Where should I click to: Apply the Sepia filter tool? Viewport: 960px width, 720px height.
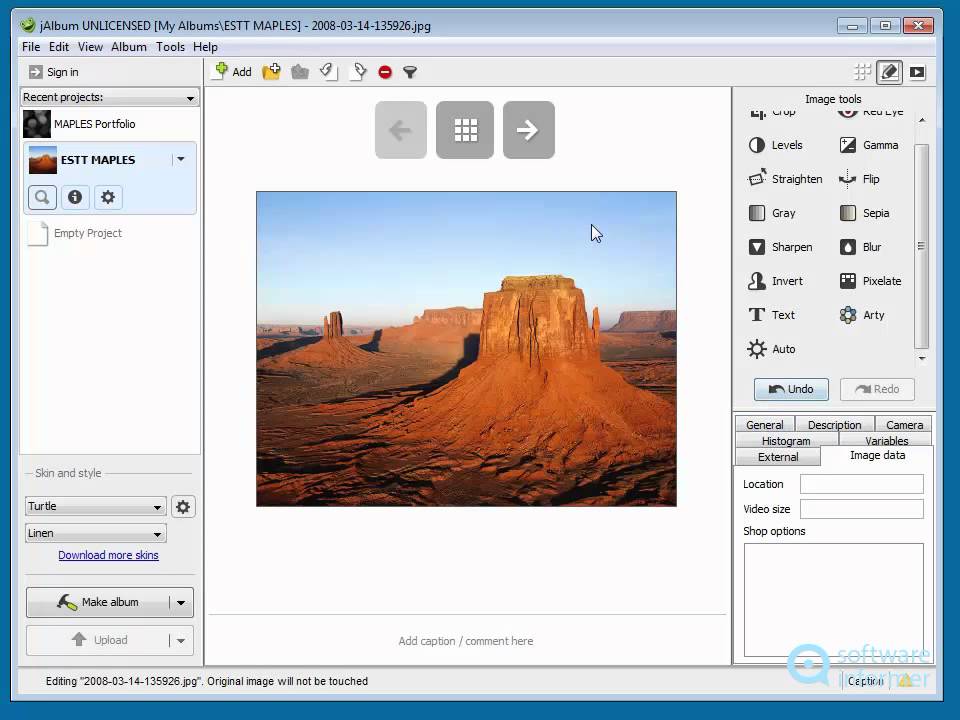click(x=864, y=213)
